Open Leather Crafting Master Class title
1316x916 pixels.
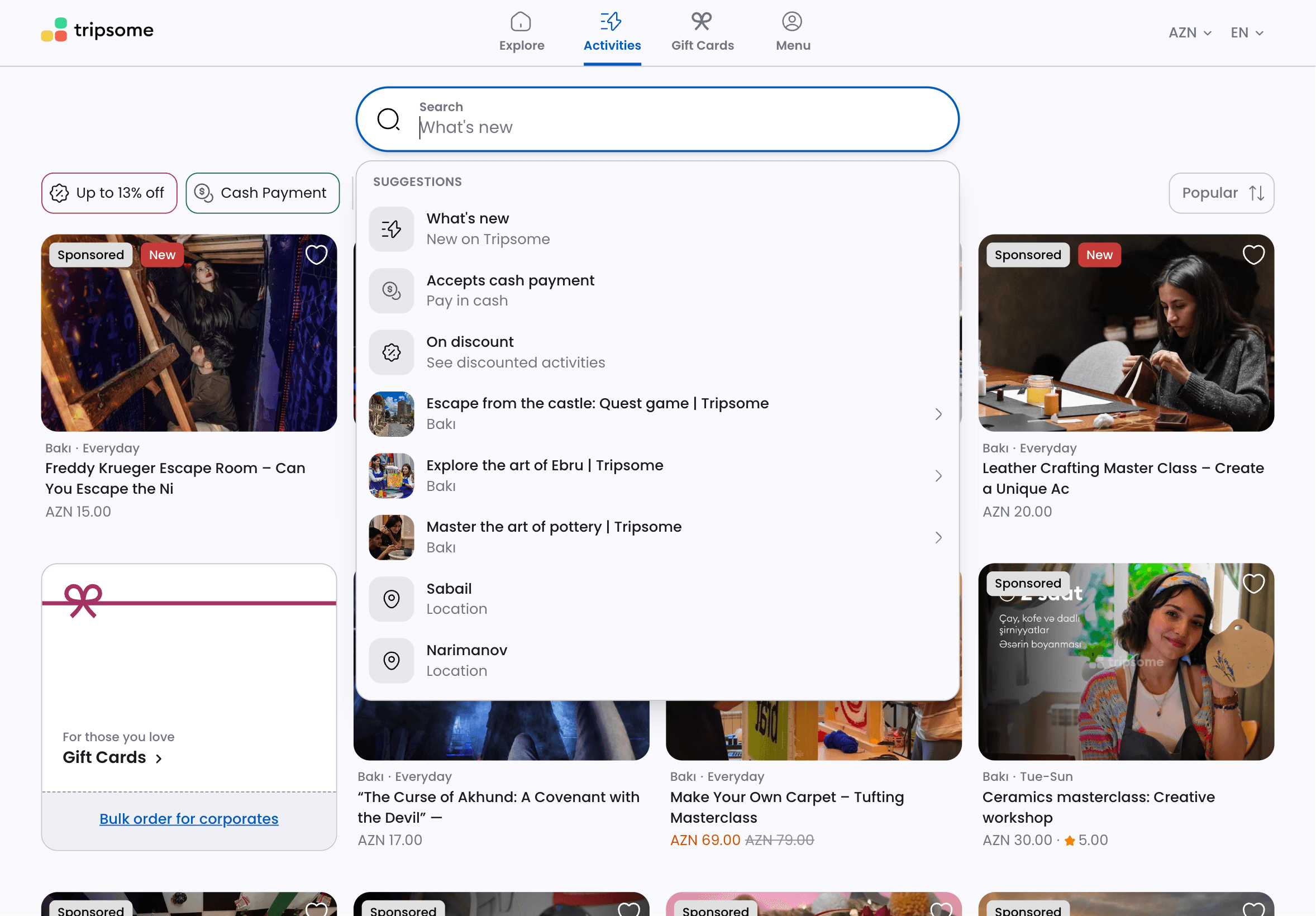click(x=1123, y=478)
